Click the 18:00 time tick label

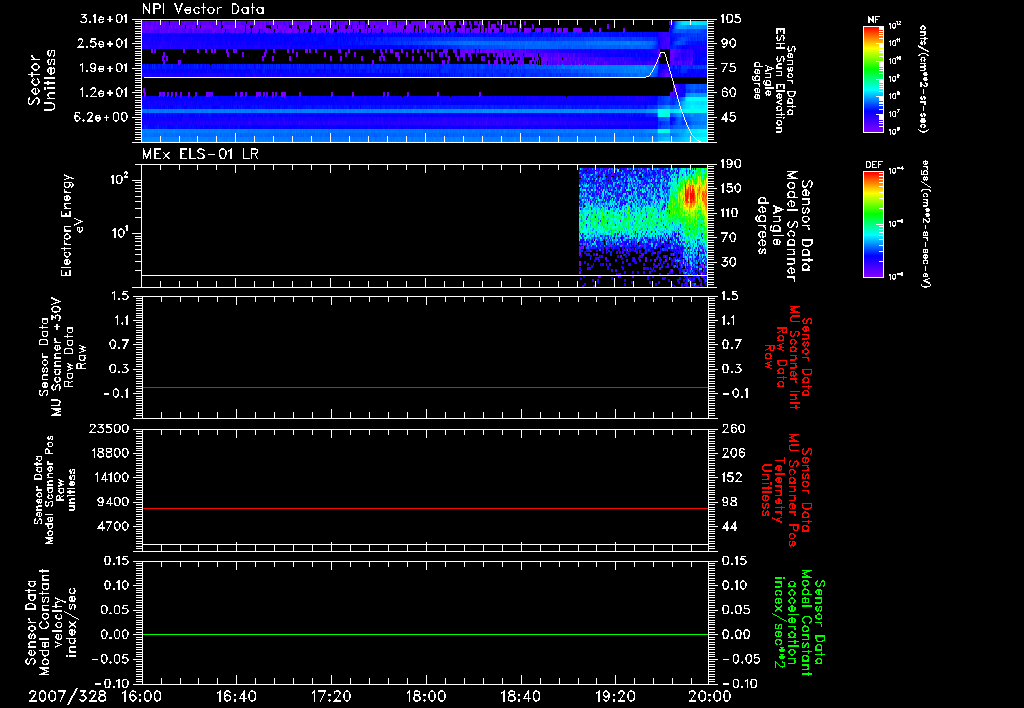click(x=426, y=696)
